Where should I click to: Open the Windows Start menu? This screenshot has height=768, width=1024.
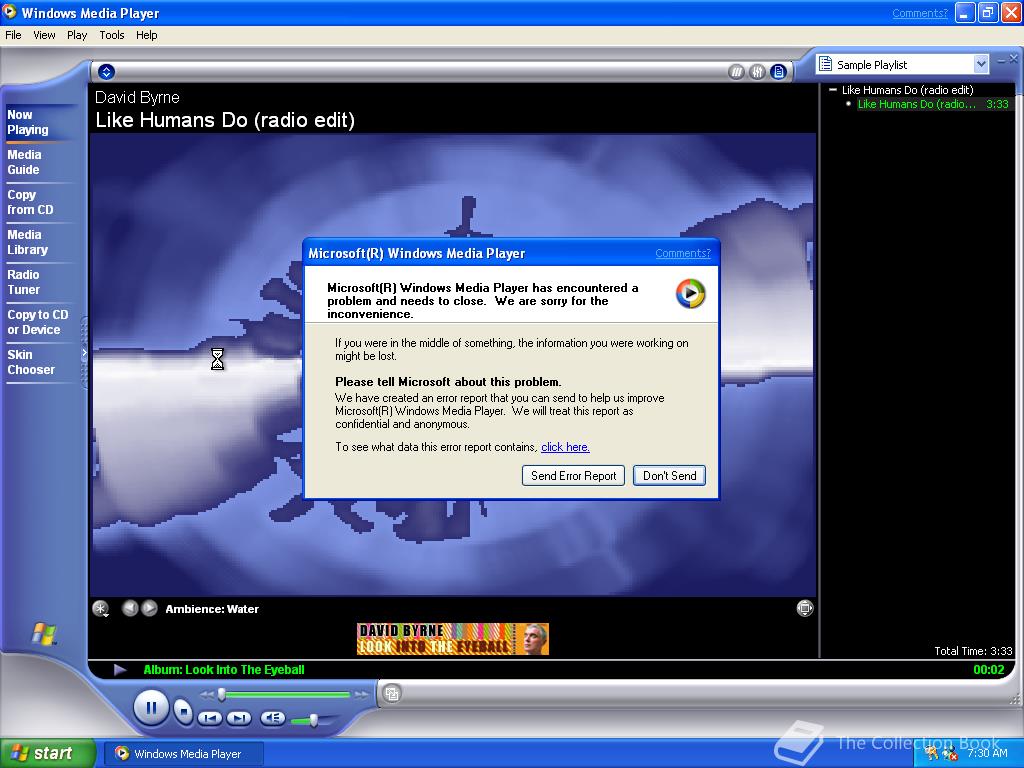point(48,753)
